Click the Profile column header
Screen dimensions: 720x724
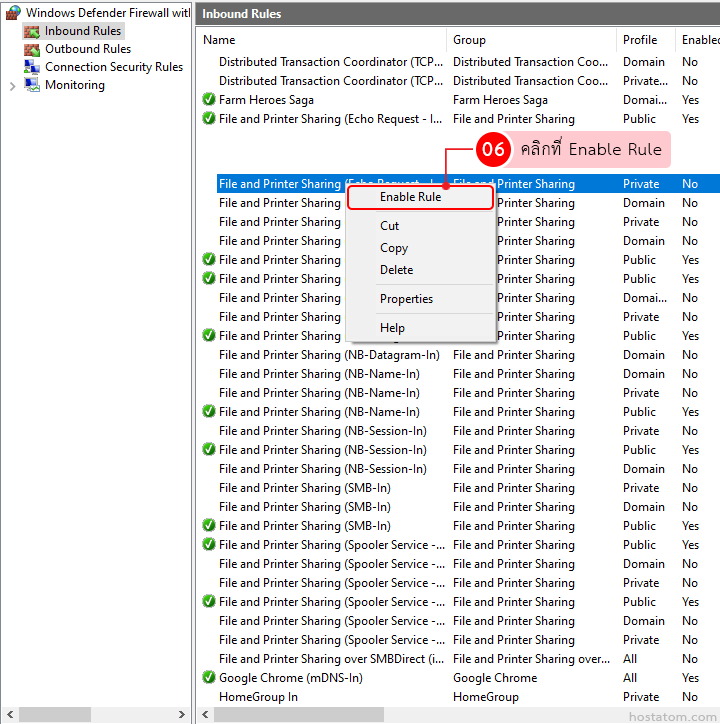tap(640, 40)
